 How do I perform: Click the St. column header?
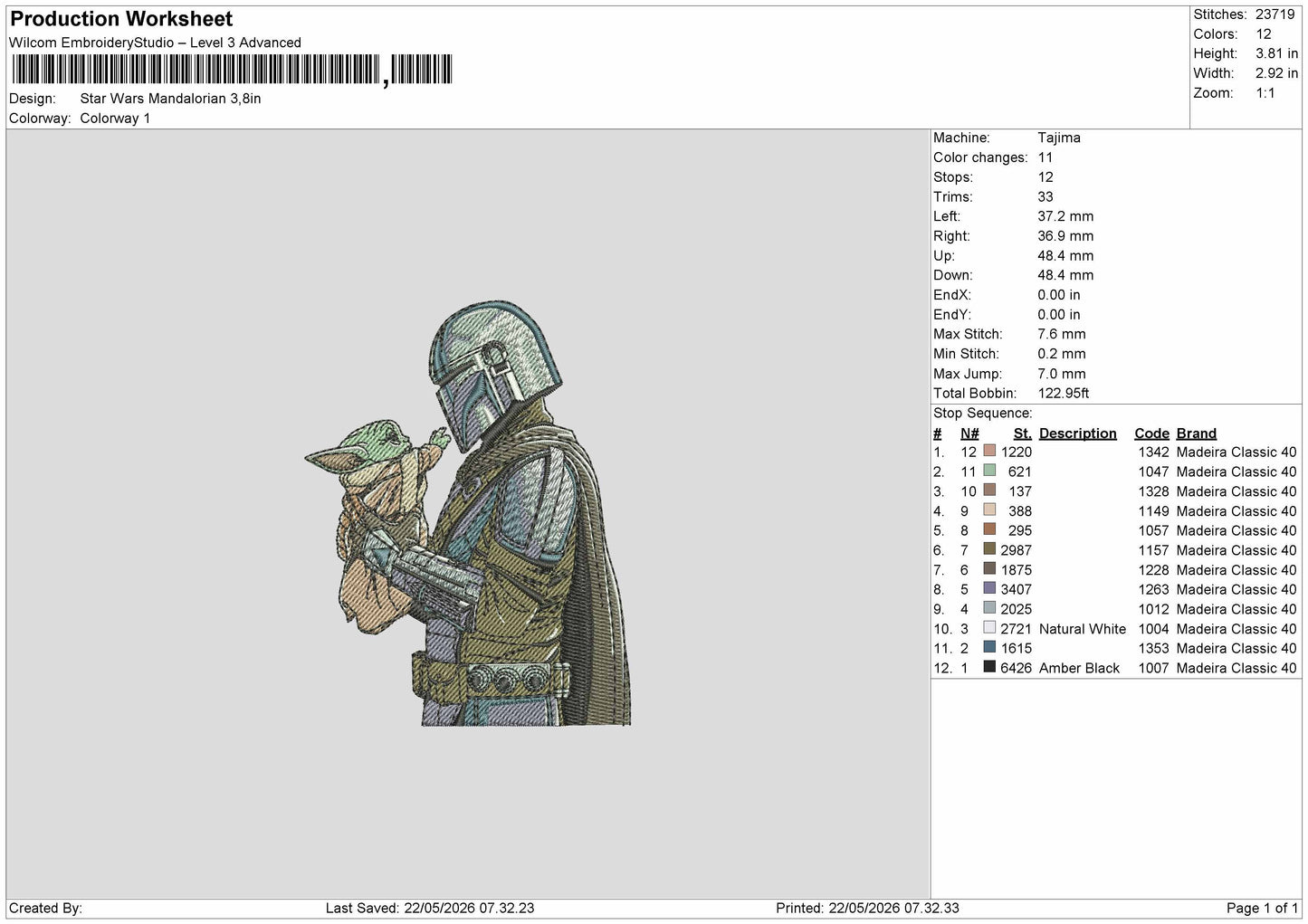tap(1023, 433)
